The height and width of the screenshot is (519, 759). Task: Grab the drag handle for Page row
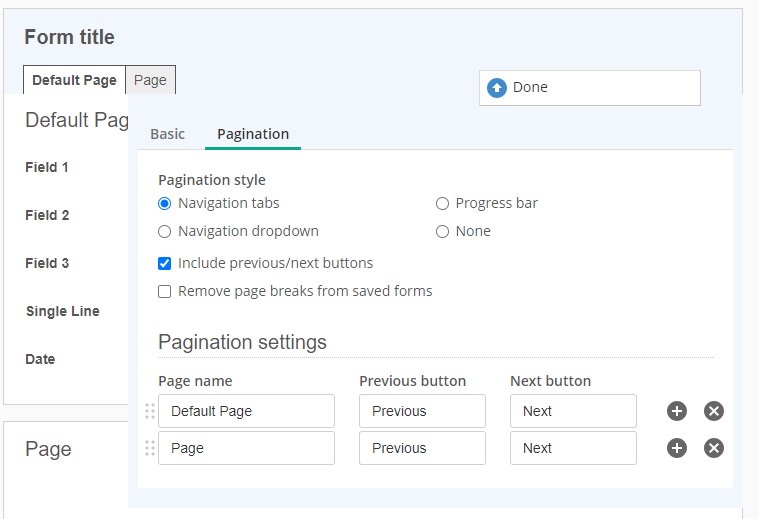click(150, 448)
